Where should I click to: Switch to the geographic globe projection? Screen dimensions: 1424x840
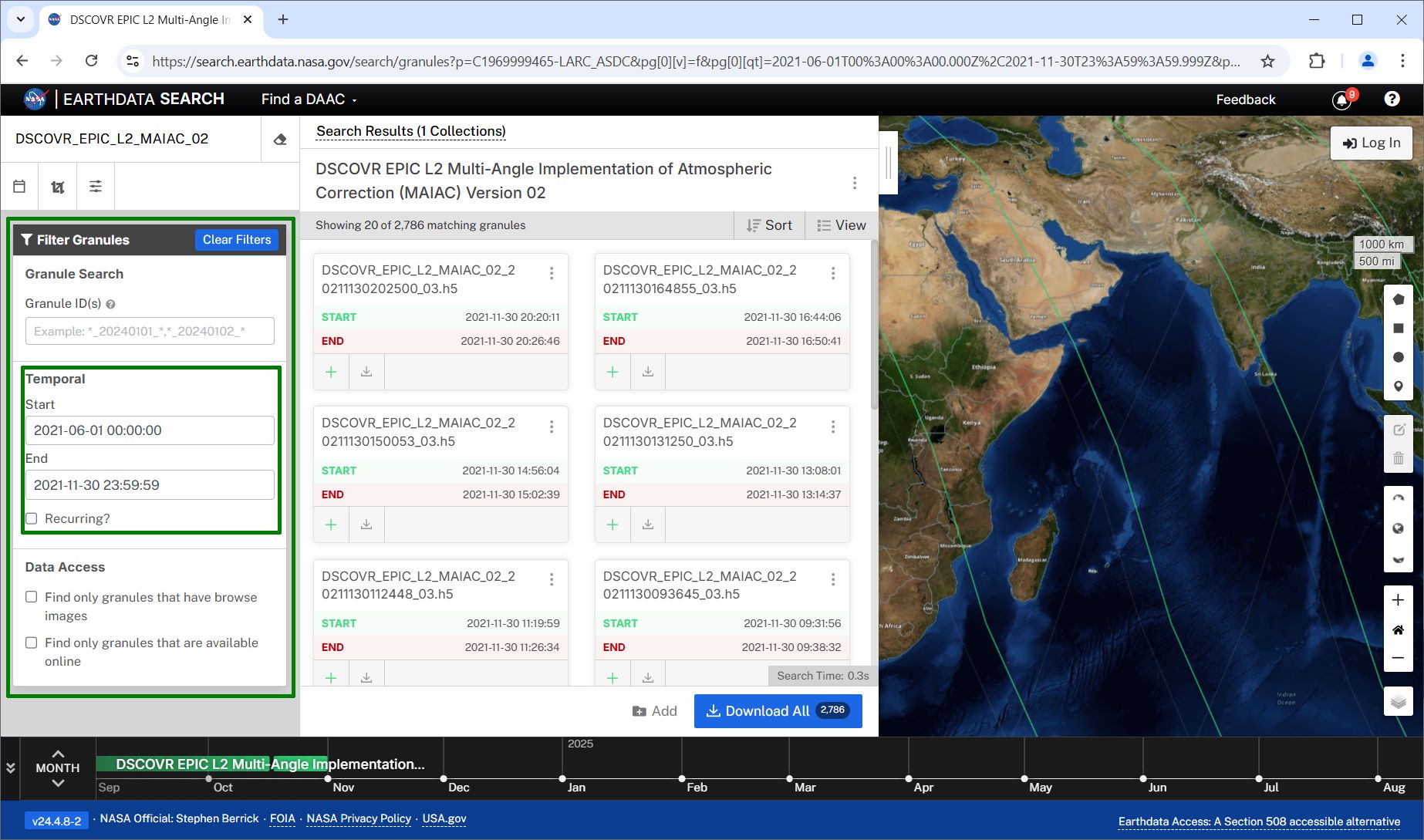1399,528
